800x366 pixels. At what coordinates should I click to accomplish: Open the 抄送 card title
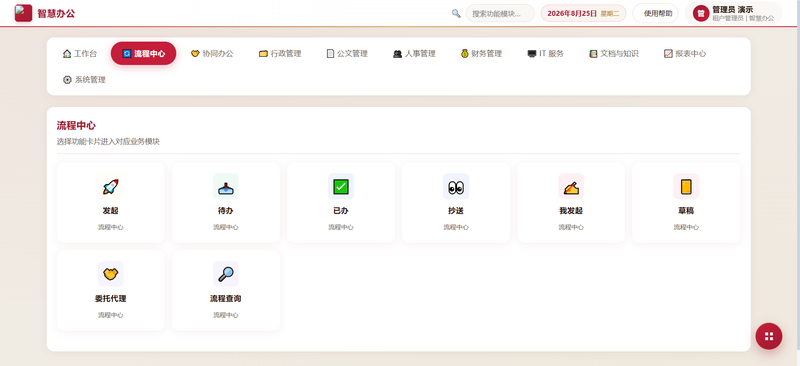click(456, 211)
